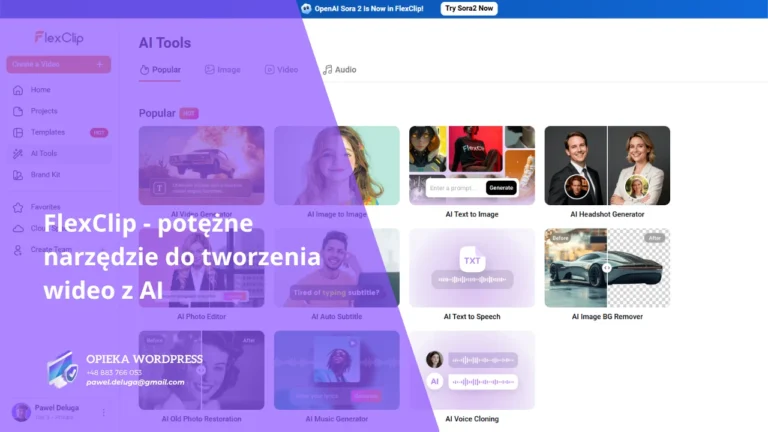Open the AI Video Generator card
The width and height of the screenshot is (768, 432).
(x=201, y=166)
